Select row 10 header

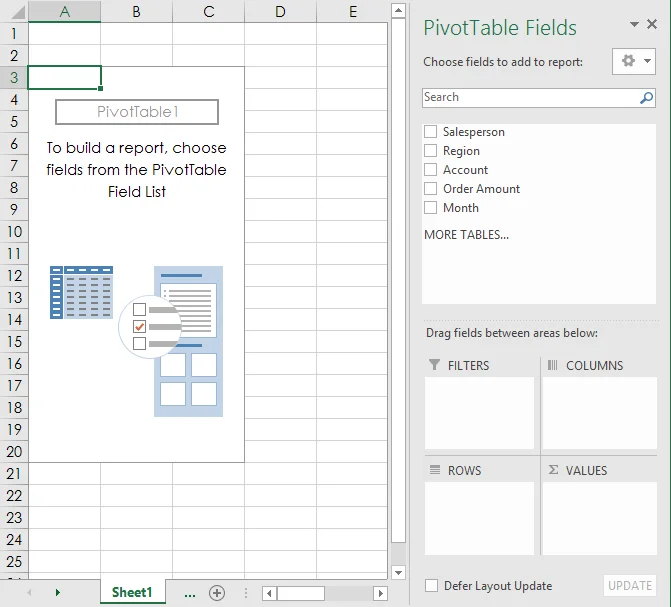point(14,232)
